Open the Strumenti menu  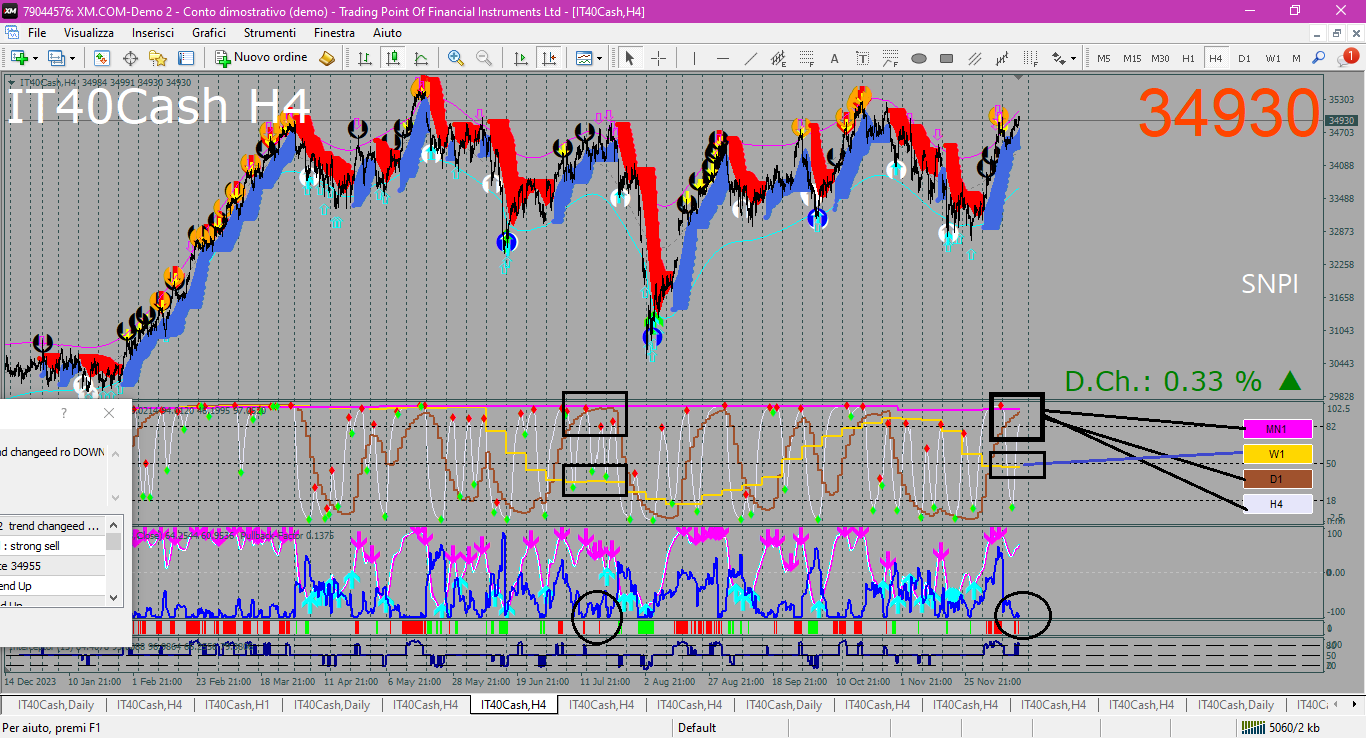pos(271,32)
